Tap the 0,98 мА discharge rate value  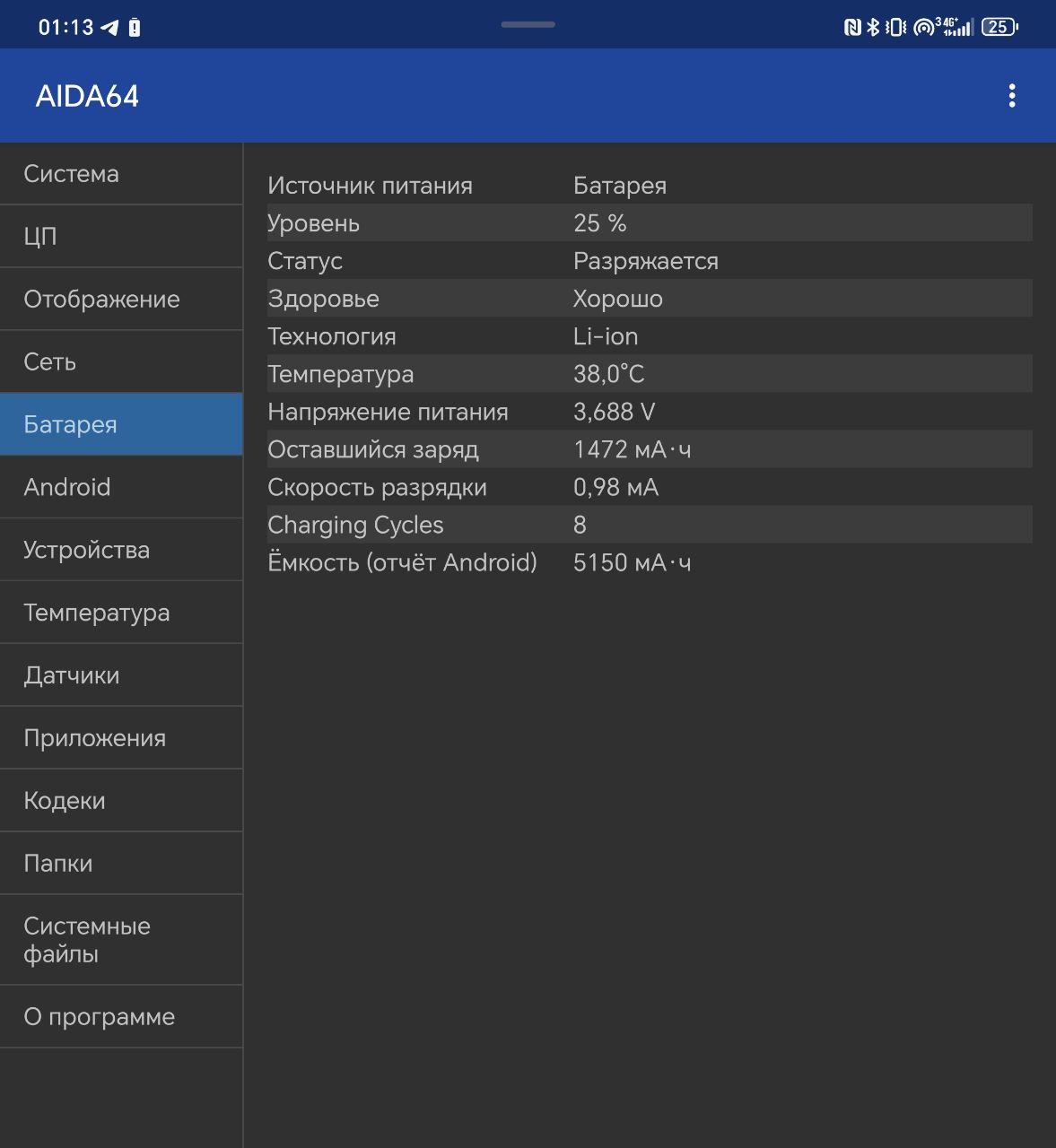click(616, 487)
